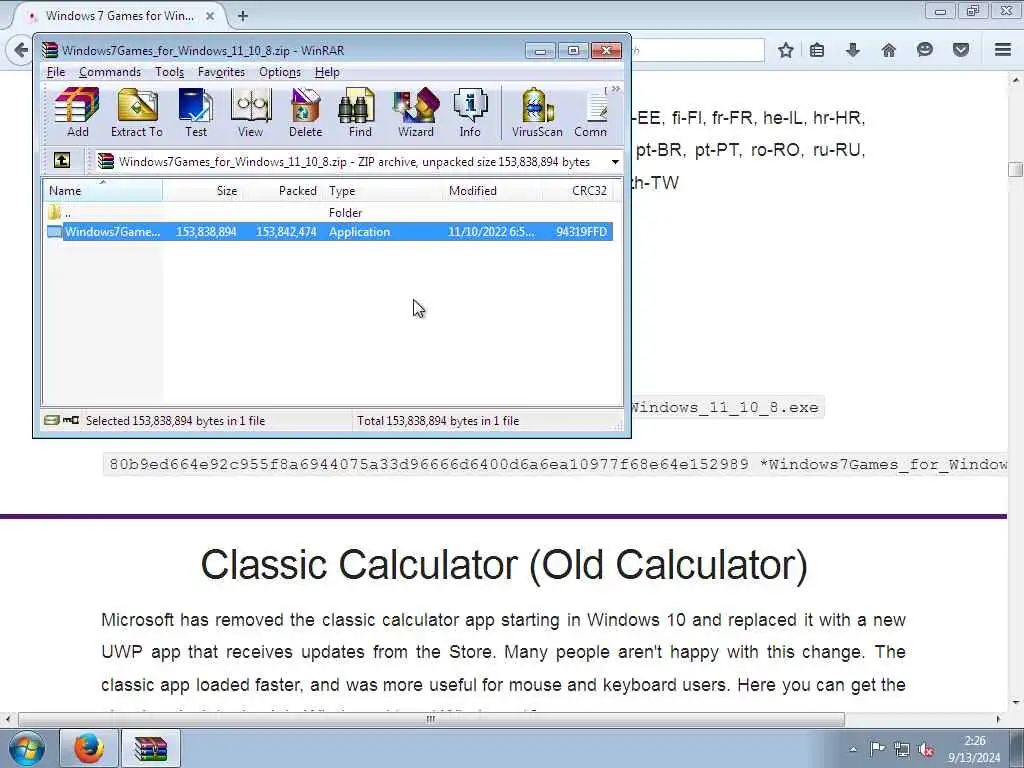This screenshot has width=1024, height=768.
Task: Open the Find binoculars tool
Action: (360, 112)
